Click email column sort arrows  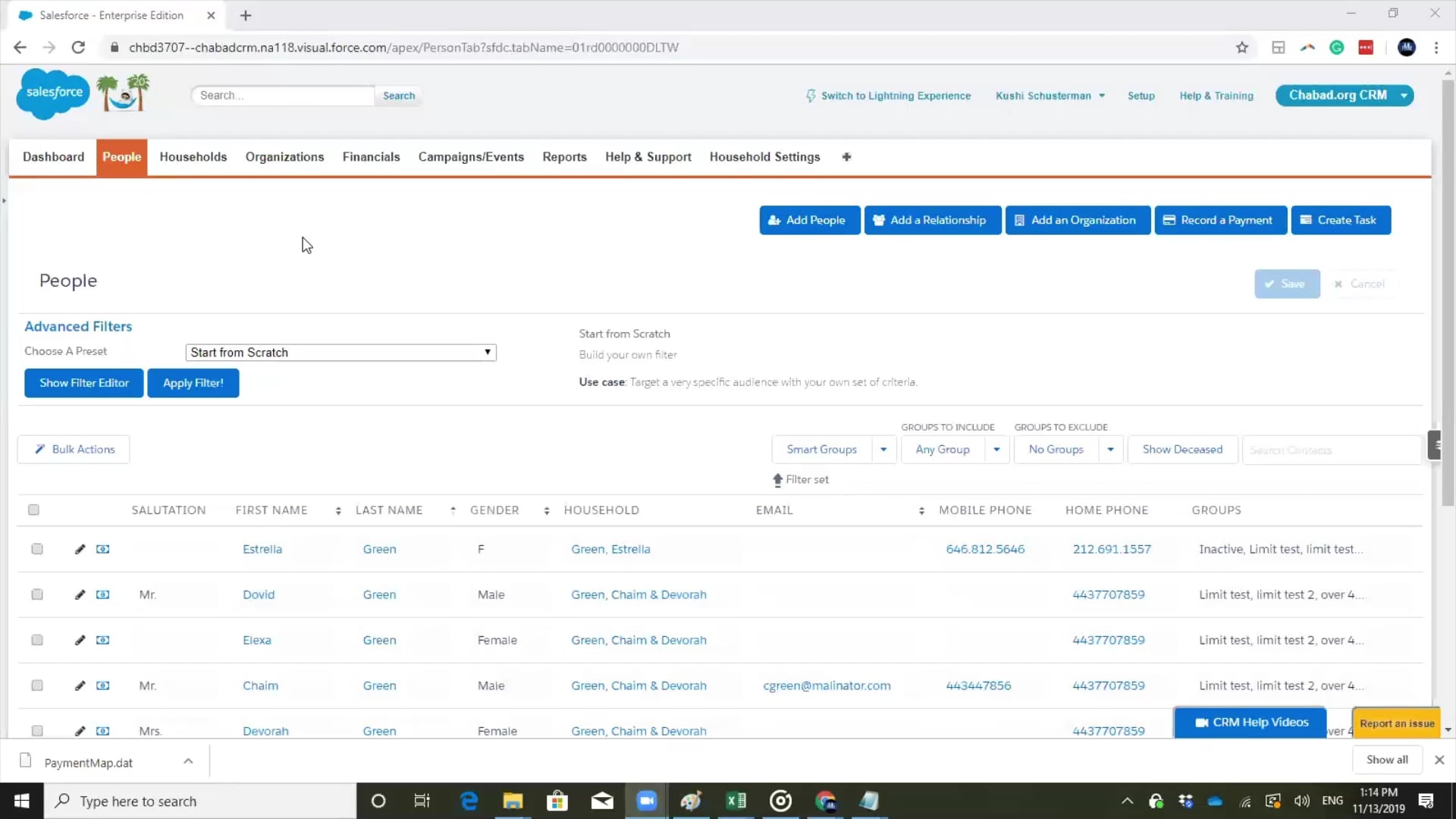pos(921,511)
